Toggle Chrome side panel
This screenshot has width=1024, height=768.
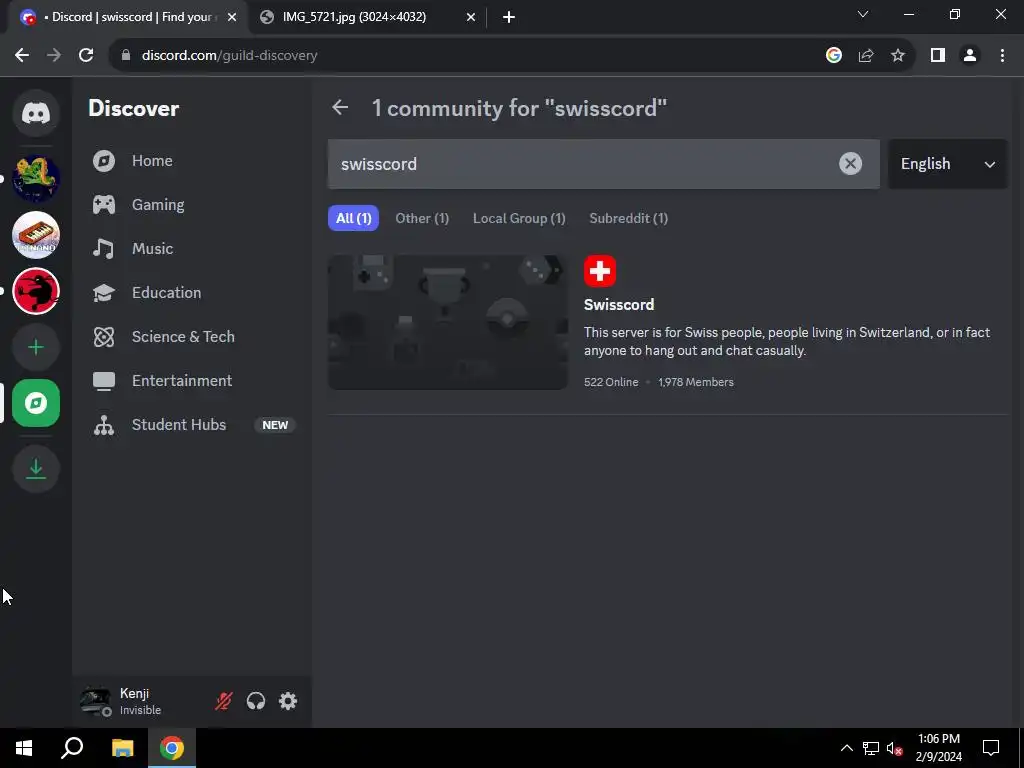point(938,56)
